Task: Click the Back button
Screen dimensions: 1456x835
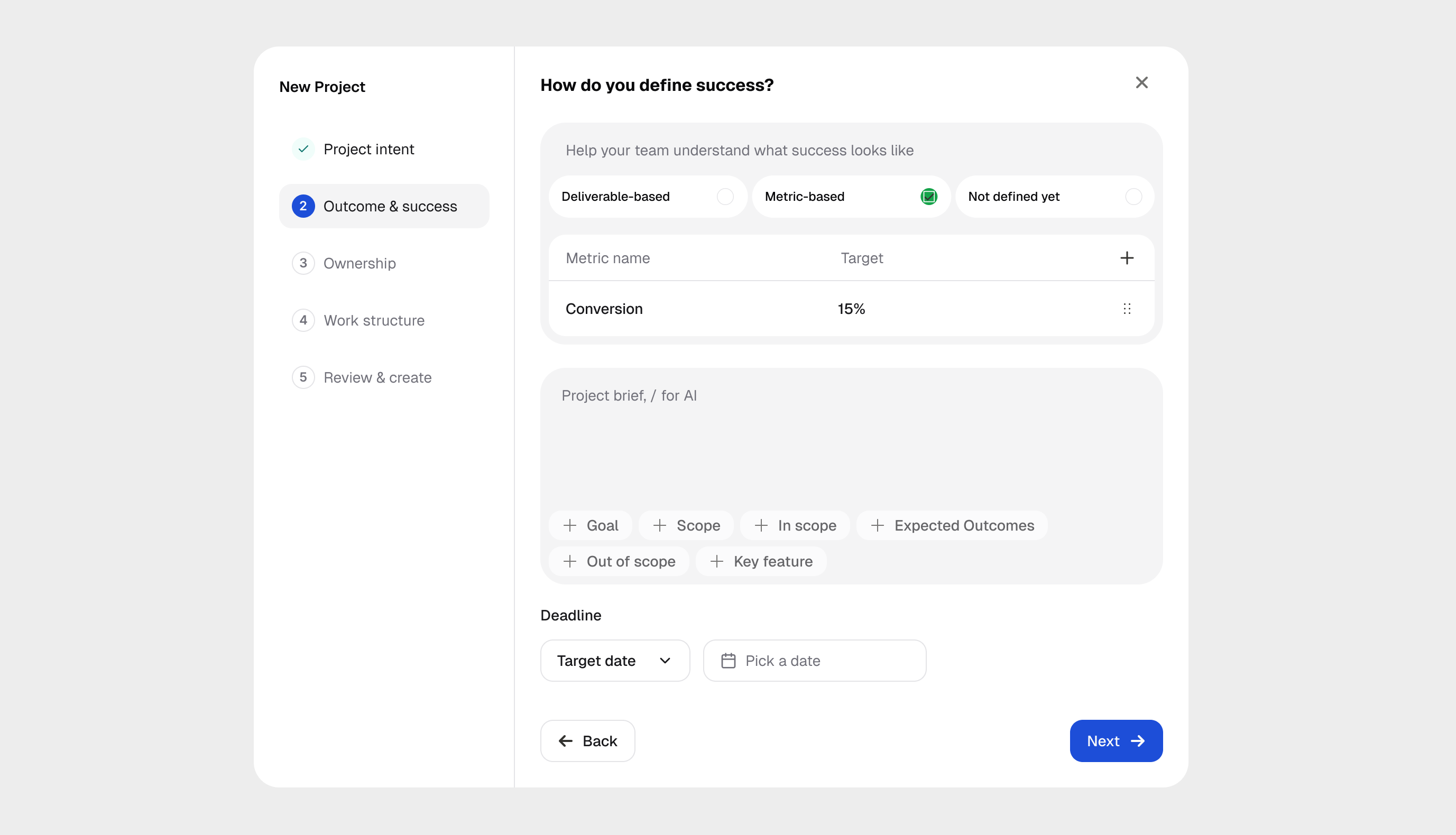Action: [587, 741]
